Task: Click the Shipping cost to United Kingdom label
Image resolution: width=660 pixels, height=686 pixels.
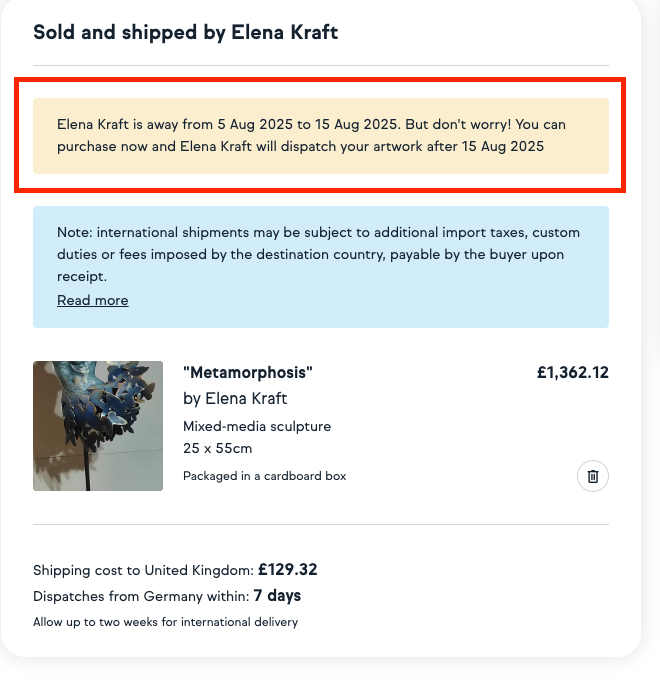Action: pos(143,570)
